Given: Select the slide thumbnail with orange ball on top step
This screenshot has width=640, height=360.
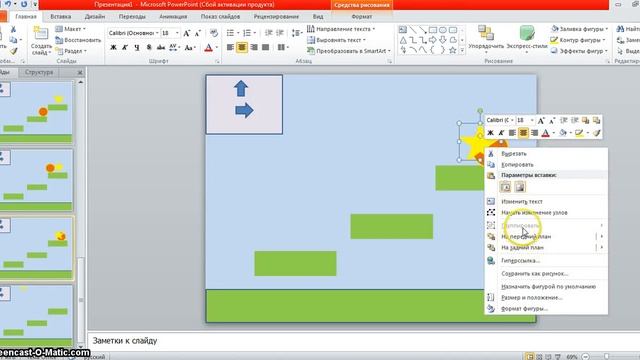Looking at the screenshot, I should (x=36, y=180).
